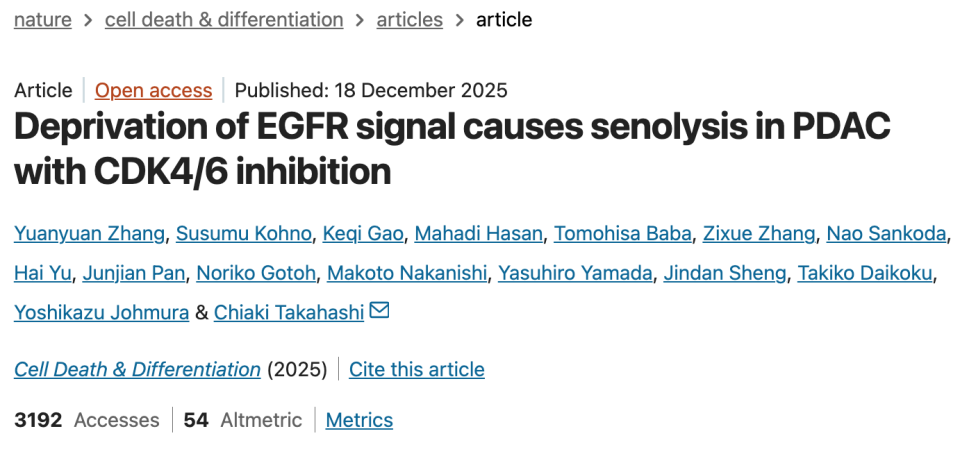The height and width of the screenshot is (454, 960).
Task: Open Yoshikazu Johmura author link
Action: click(101, 312)
